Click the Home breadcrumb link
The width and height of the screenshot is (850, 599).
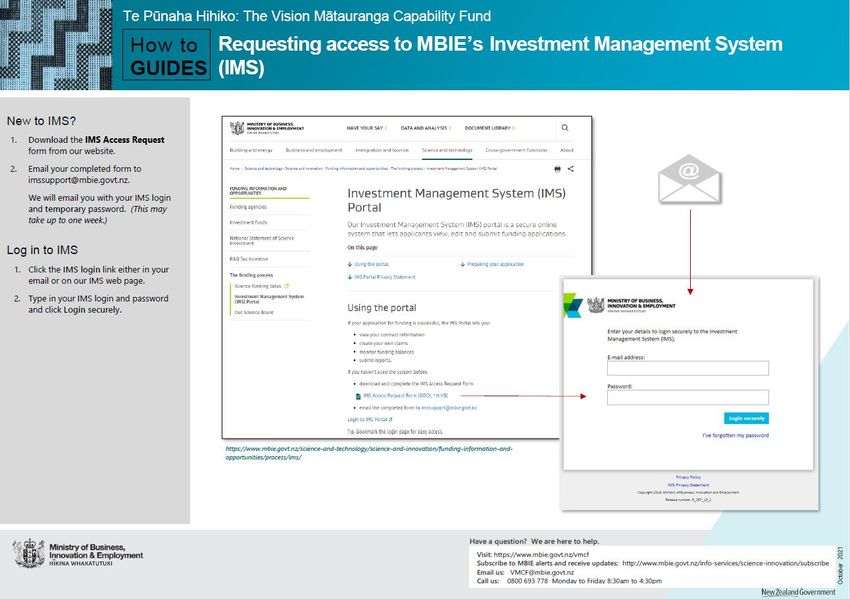point(234,169)
